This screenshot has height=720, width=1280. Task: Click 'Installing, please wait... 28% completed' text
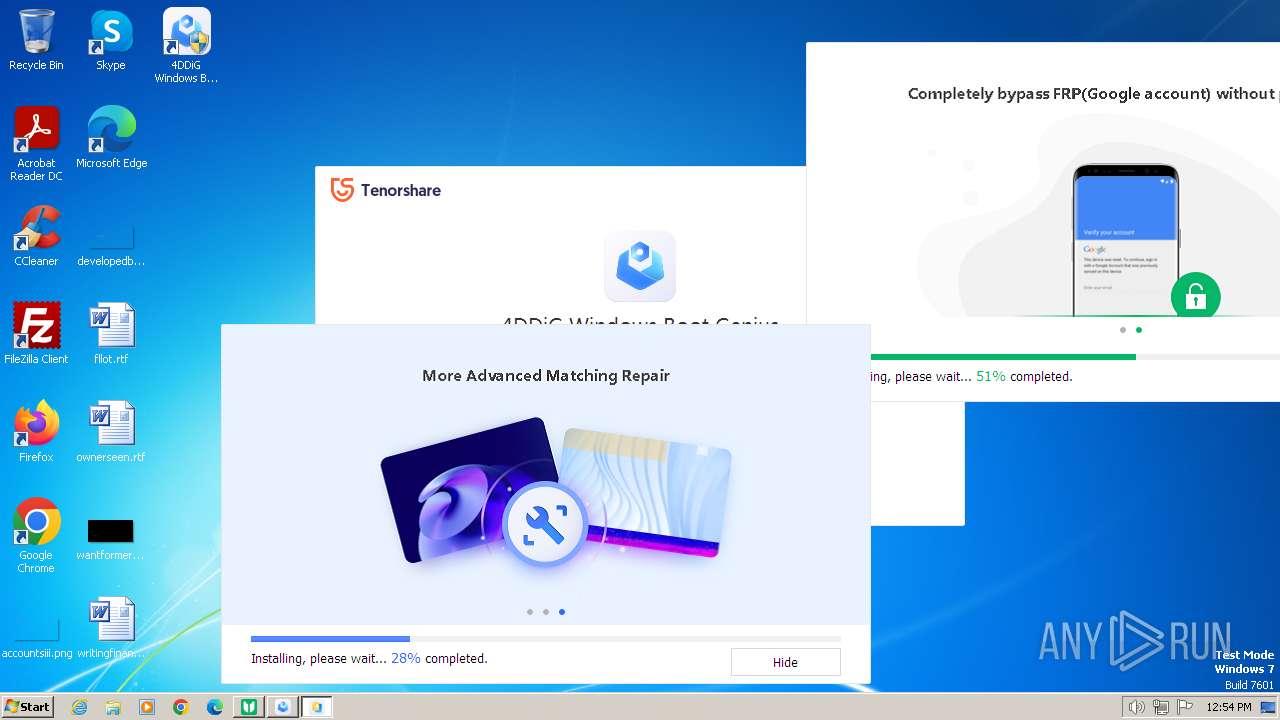369,659
